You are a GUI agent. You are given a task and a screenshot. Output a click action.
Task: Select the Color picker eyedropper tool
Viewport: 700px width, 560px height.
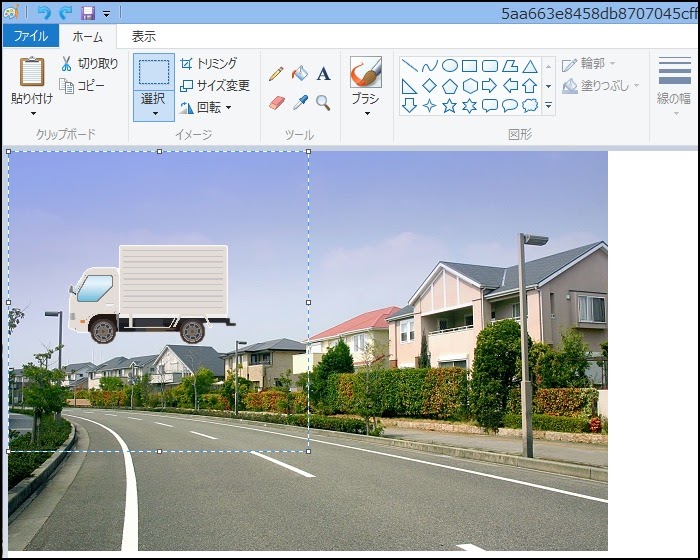coord(300,103)
